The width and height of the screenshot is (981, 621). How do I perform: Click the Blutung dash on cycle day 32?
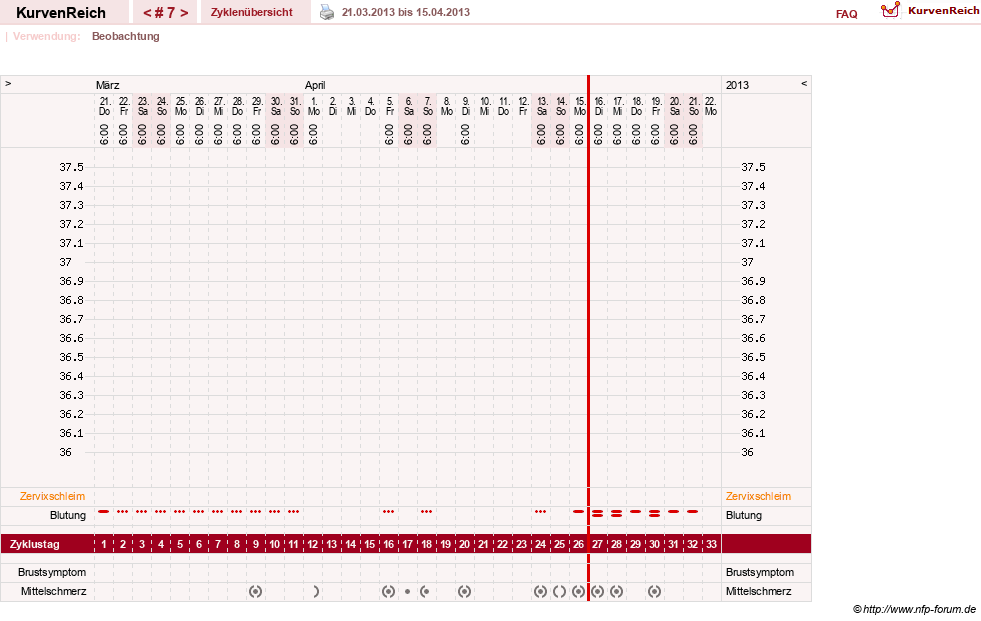[x=693, y=512]
